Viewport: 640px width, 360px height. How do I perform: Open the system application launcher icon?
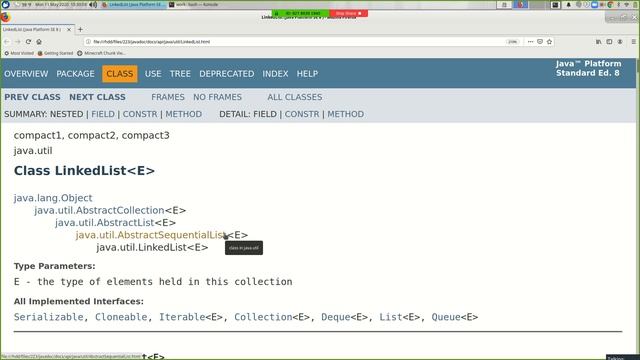click(5, 4)
